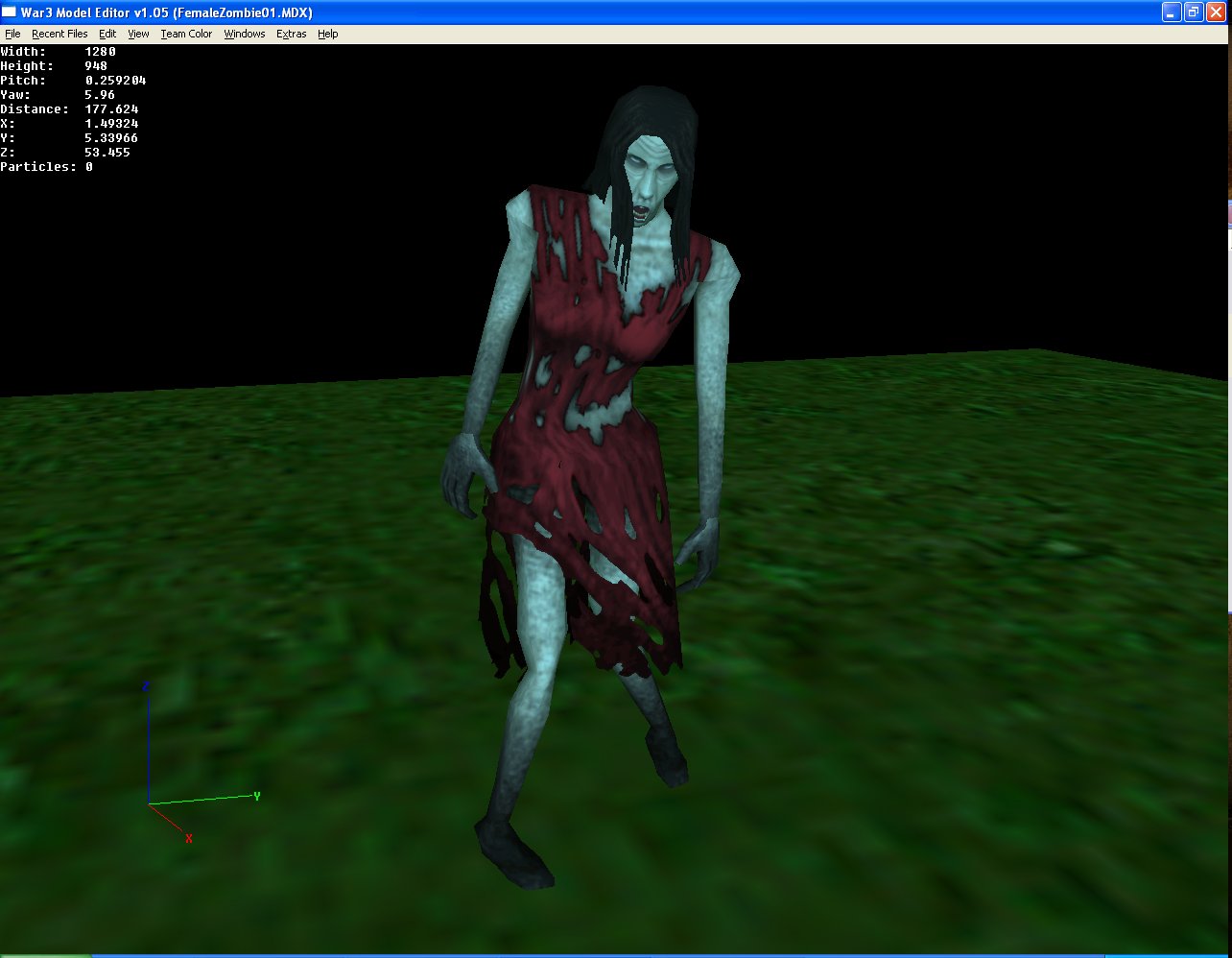Click the green Y axis gizmo label
The image size is (1232, 958).
tap(257, 796)
